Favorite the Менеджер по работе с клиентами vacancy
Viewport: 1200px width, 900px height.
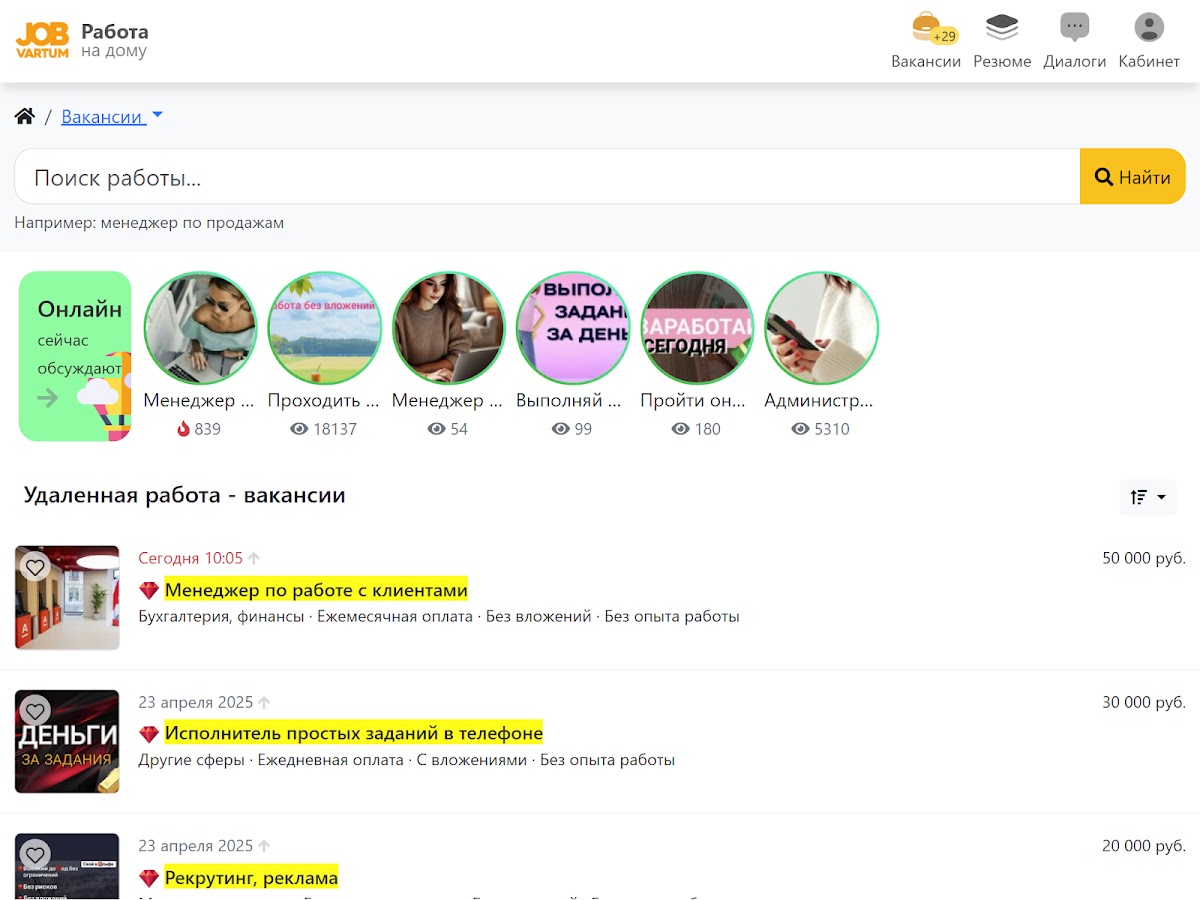tap(35, 567)
